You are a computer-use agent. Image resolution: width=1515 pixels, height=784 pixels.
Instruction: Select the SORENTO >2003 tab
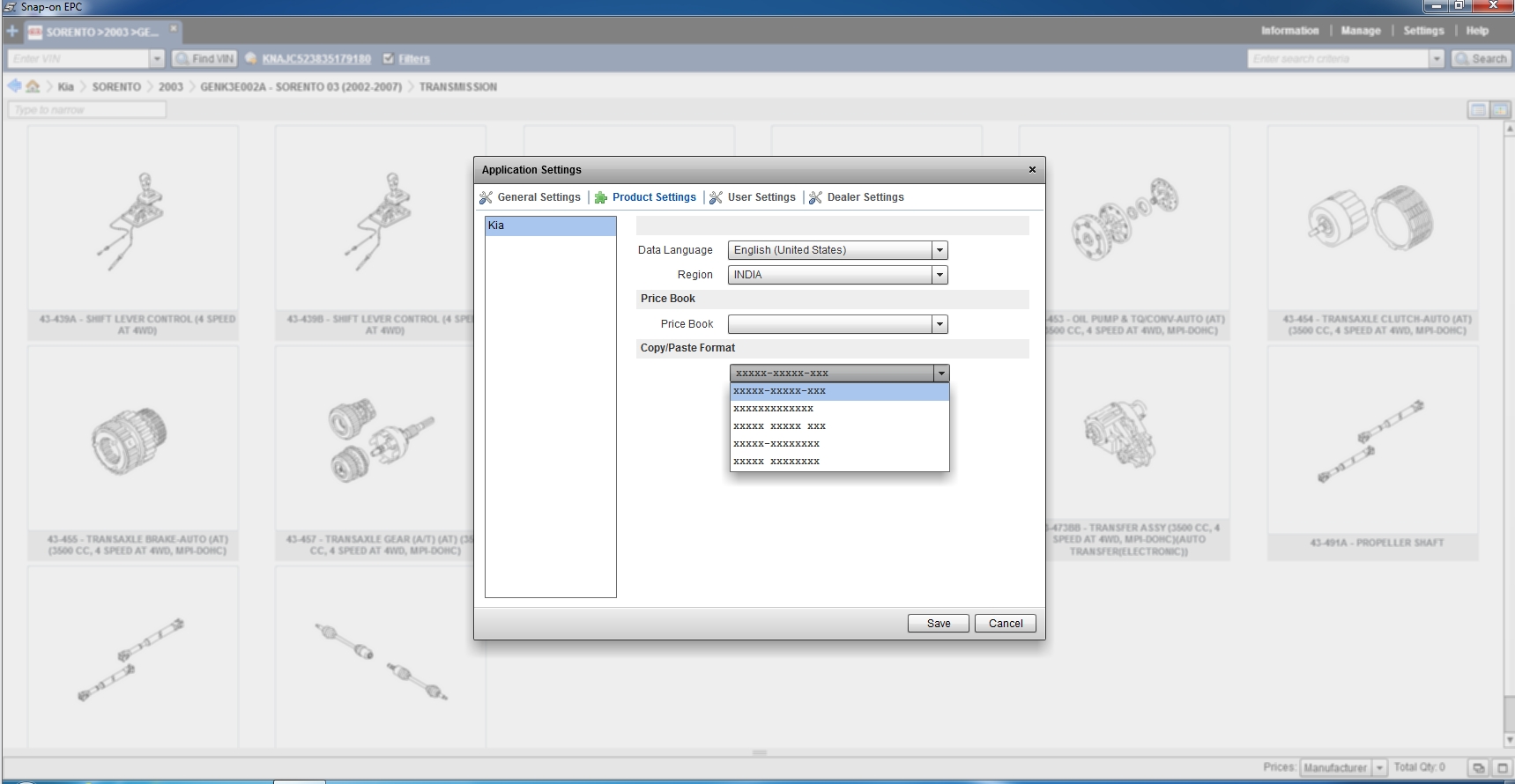pos(102,33)
